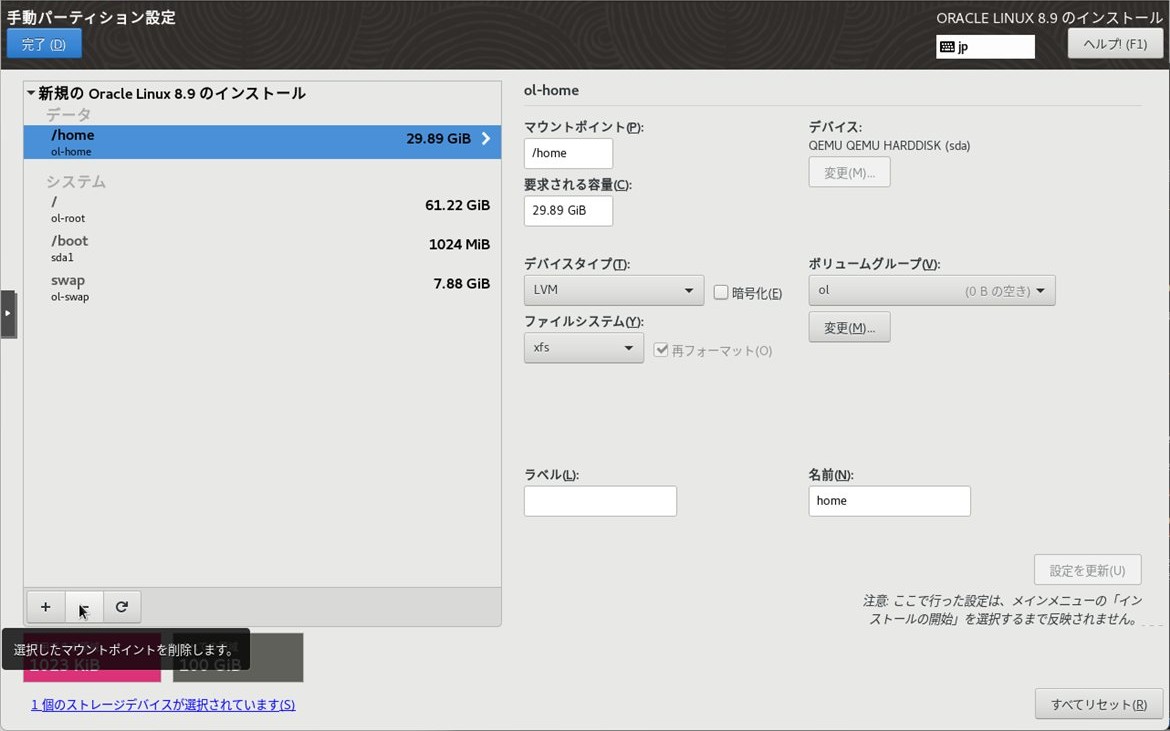Image resolution: width=1170 pixels, height=731 pixels.
Task: Toggle the 再フォーマット reformat checkbox
Action: coord(660,350)
